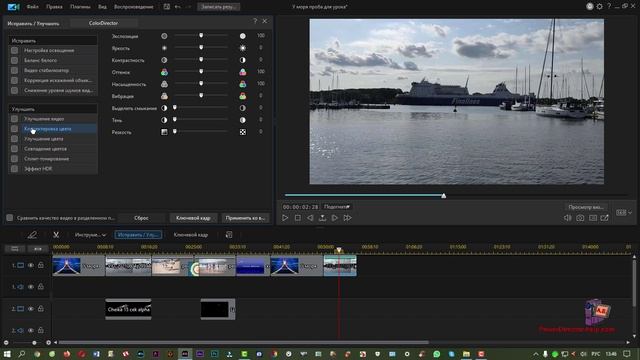The image size is (640, 360).
Task: Open the Плагины menu
Action: 80,7
